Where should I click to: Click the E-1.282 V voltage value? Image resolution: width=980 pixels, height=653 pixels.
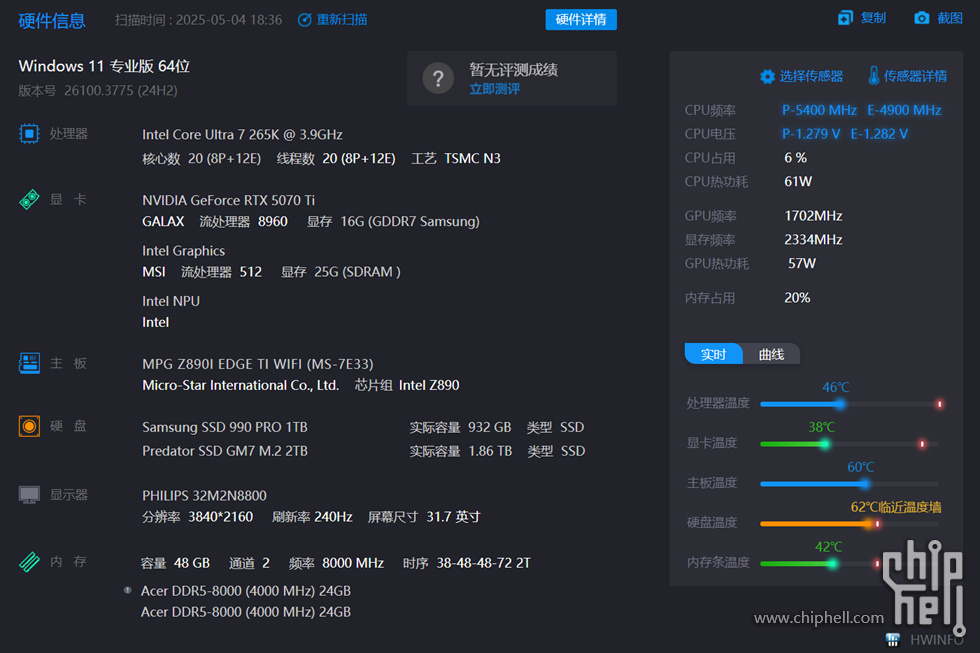tap(879, 134)
